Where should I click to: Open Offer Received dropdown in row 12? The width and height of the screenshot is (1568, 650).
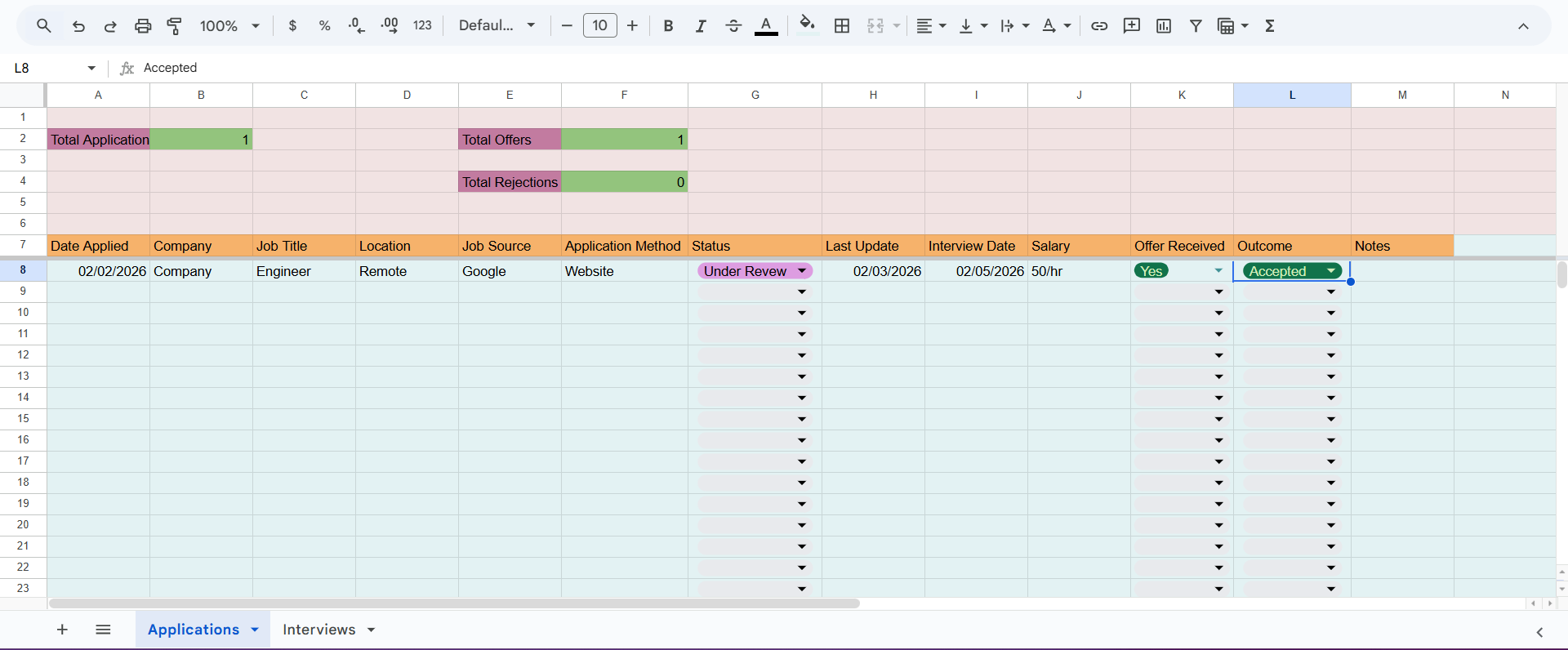click(1218, 356)
